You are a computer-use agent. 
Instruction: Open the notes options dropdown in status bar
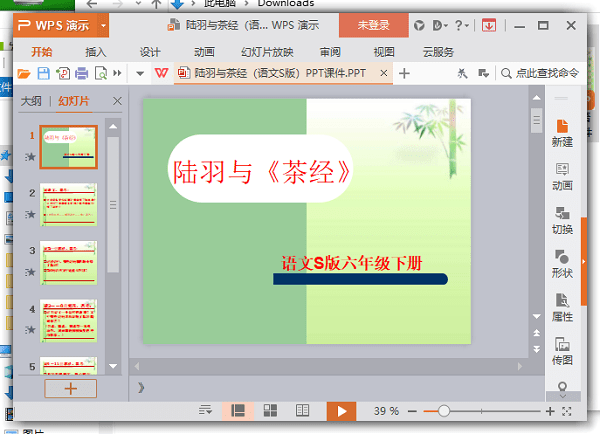205,410
